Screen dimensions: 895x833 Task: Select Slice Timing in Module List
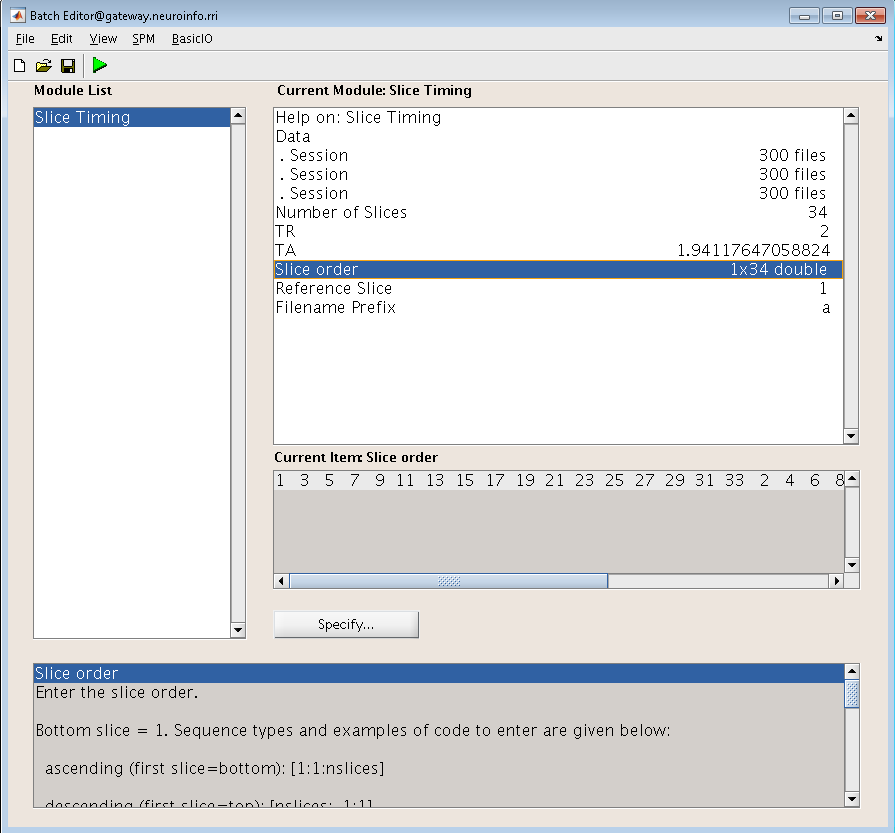tap(132, 117)
